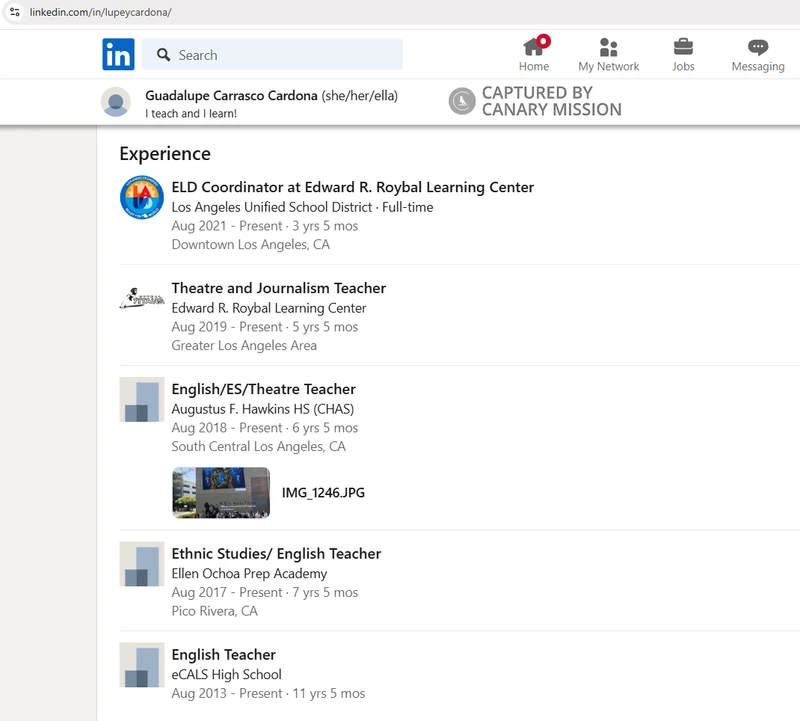
Task: Click Greater Los Angeles Area location text
Action: 244,345
